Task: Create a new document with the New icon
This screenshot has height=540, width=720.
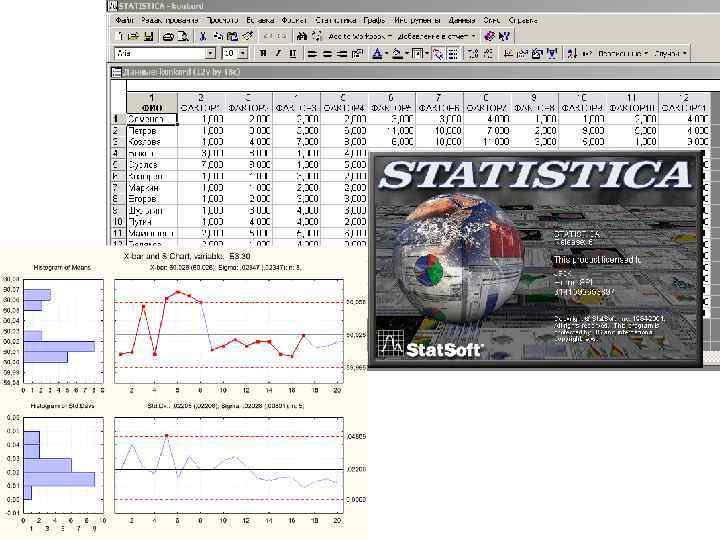Action: (119, 36)
